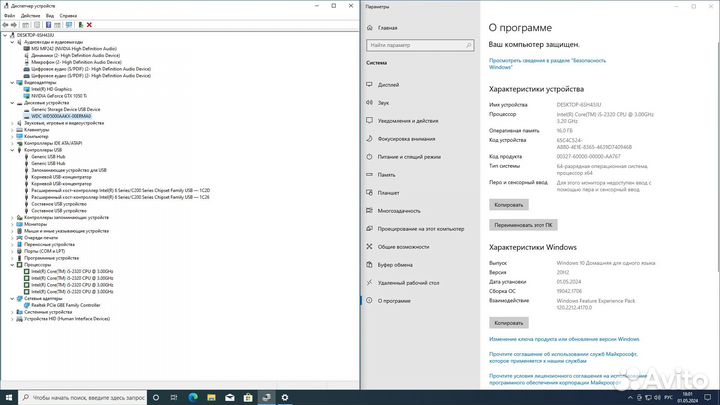The image size is (720, 405).
Task: Collapse the Видеоадаптеры category
Action: 12,83
